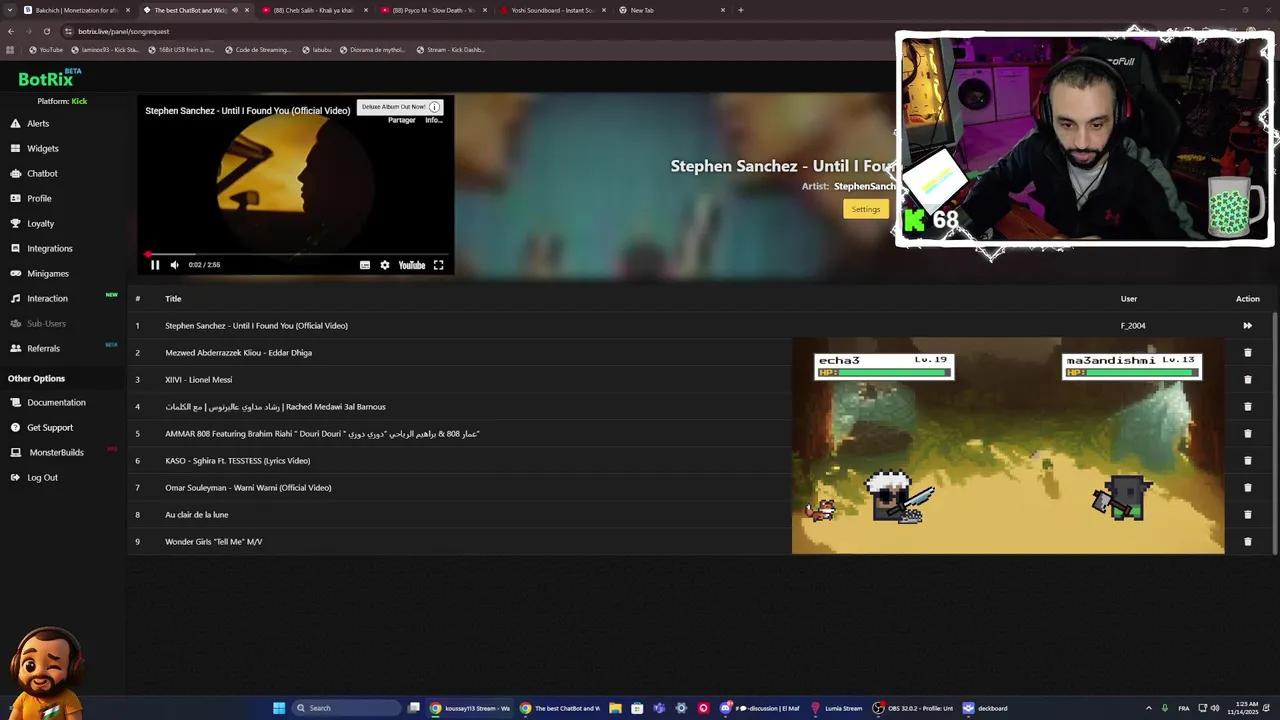Mute audio on The best ChatBot tab

pyautogui.click(x=235, y=10)
